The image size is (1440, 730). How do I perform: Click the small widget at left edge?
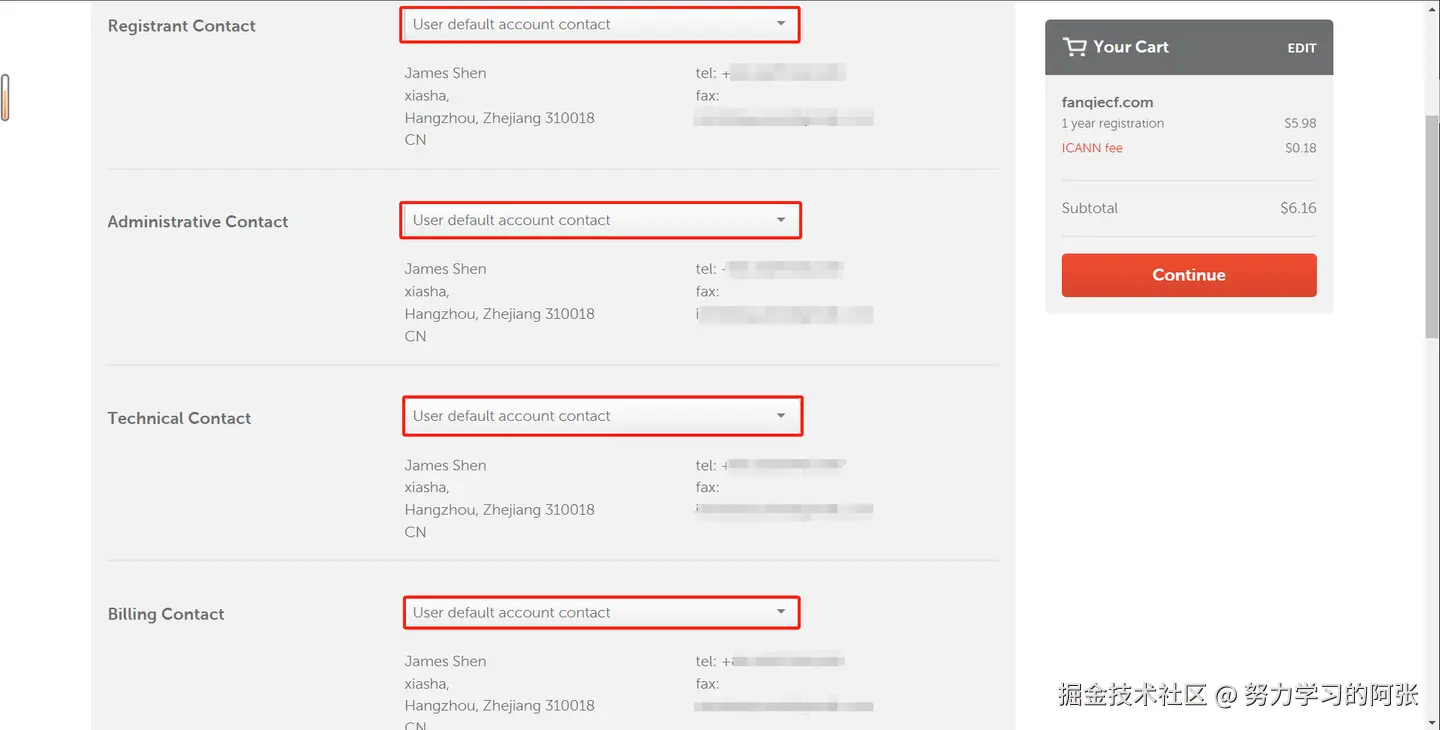click(5, 98)
